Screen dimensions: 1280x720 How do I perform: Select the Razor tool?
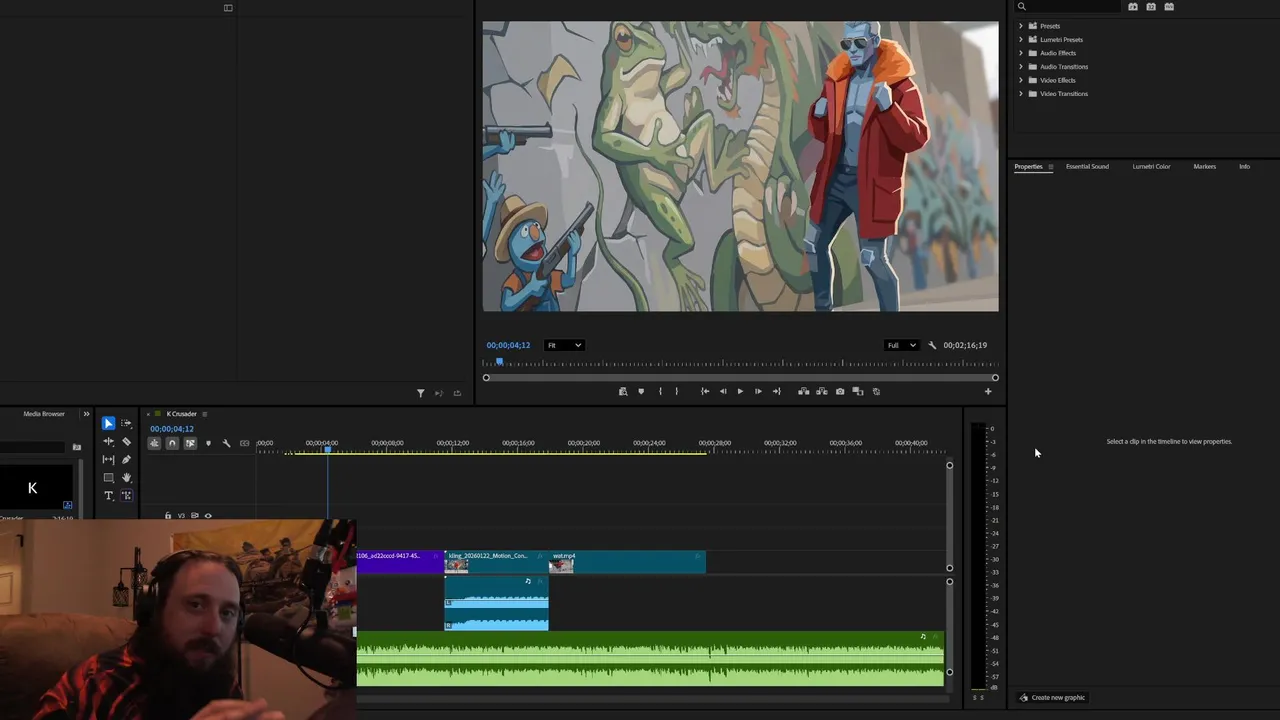[x=126, y=441]
